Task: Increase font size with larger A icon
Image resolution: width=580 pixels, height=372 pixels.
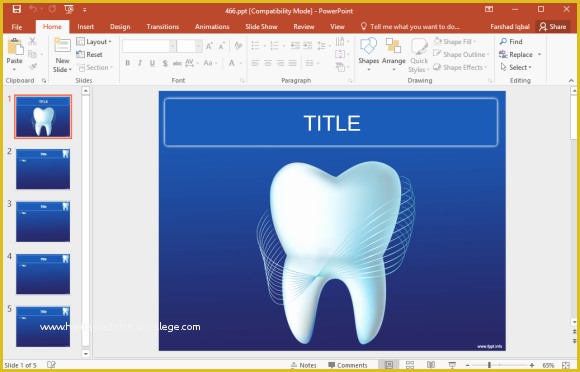Action: (209, 46)
